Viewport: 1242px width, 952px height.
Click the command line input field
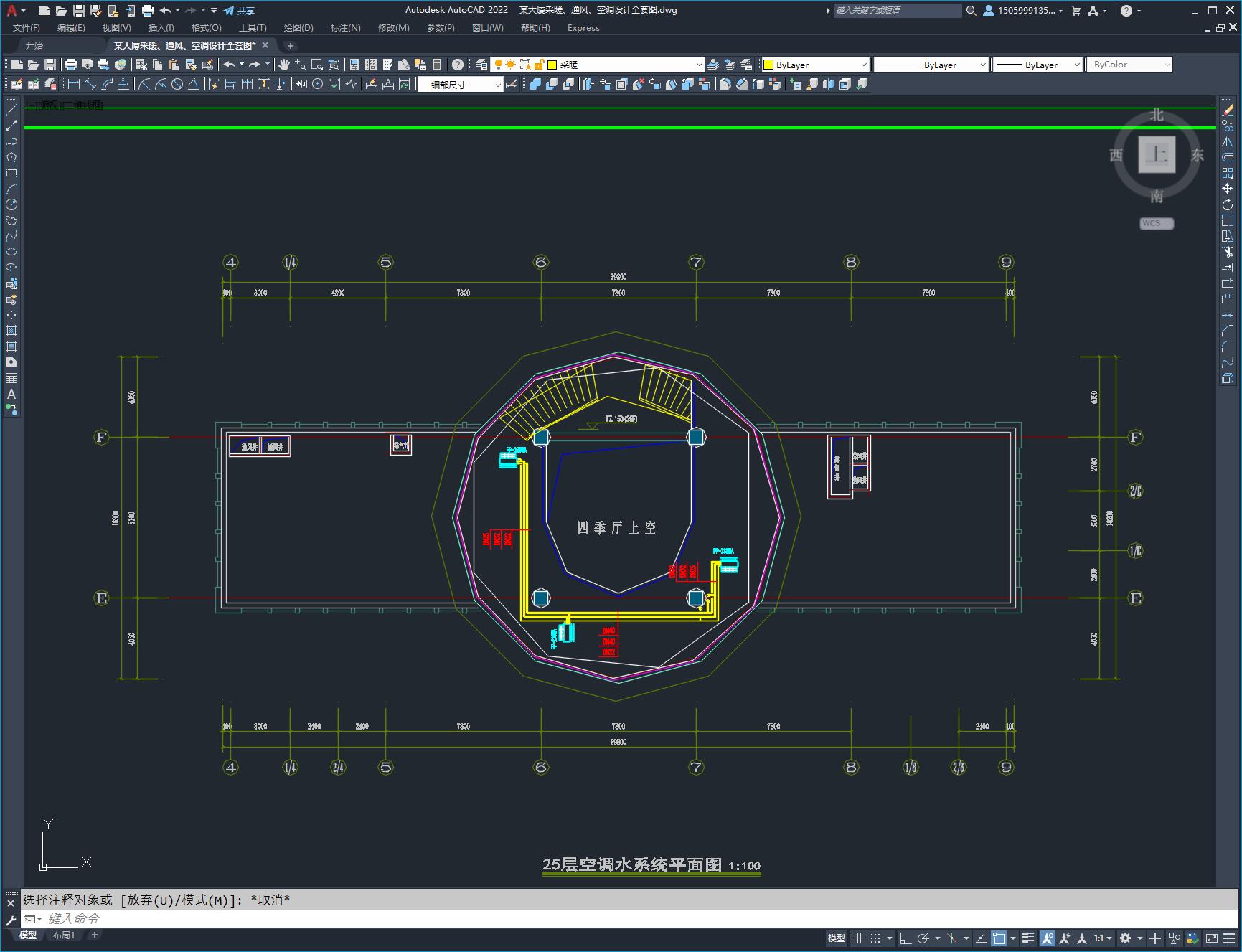tap(629, 919)
